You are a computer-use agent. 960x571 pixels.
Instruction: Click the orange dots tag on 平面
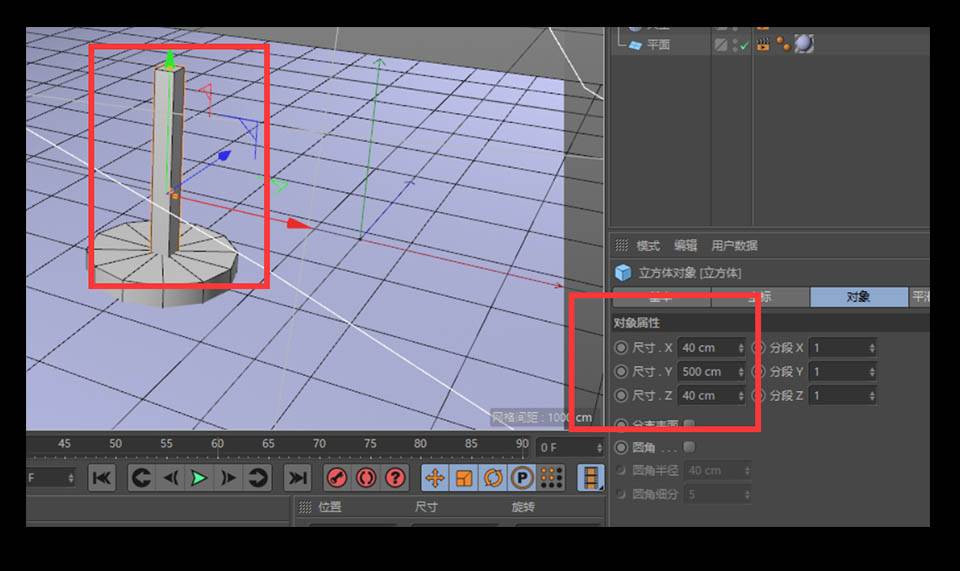point(783,43)
